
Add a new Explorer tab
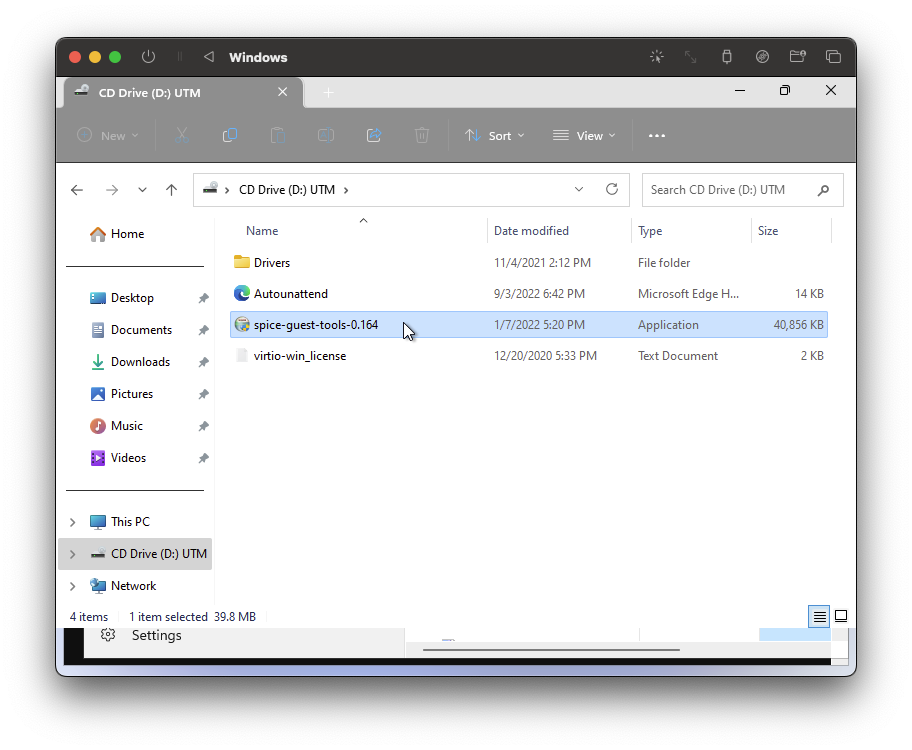pyautogui.click(x=329, y=93)
